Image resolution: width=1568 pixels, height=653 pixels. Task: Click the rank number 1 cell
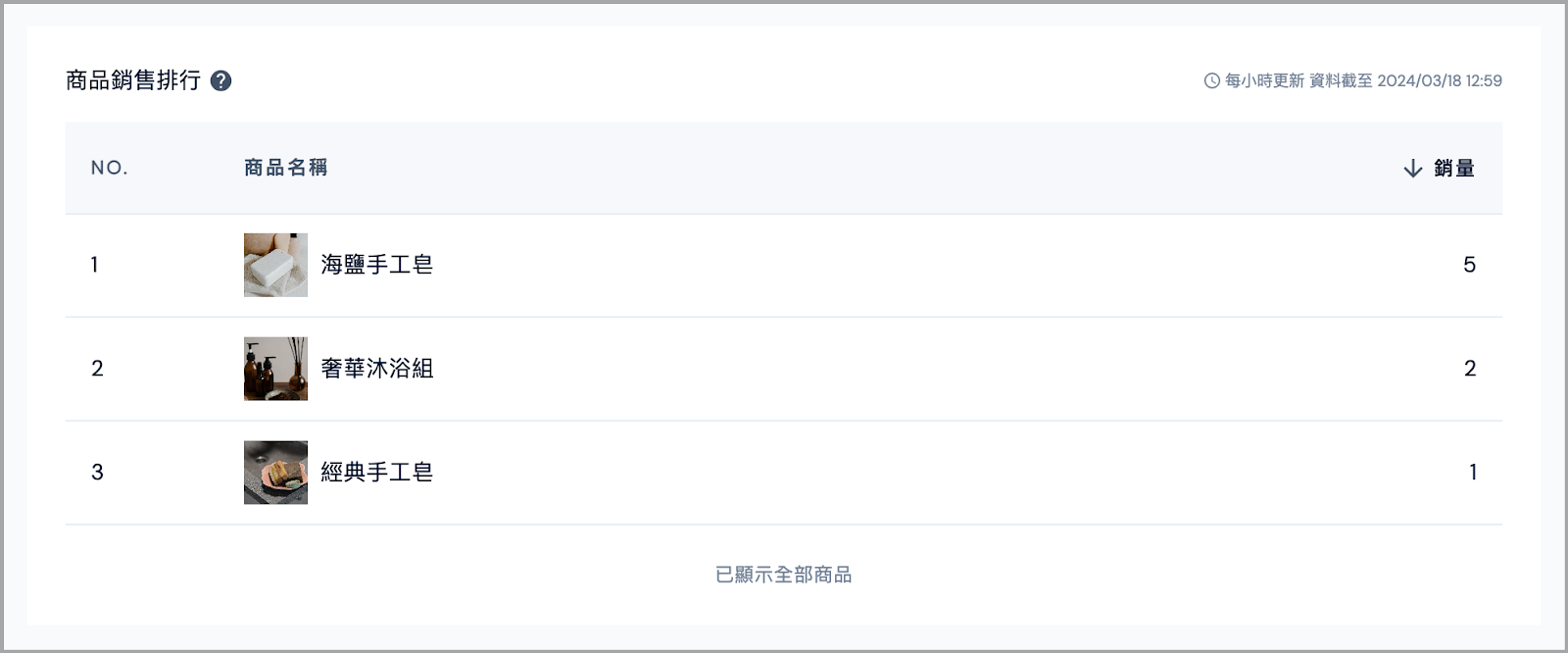(x=94, y=265)
